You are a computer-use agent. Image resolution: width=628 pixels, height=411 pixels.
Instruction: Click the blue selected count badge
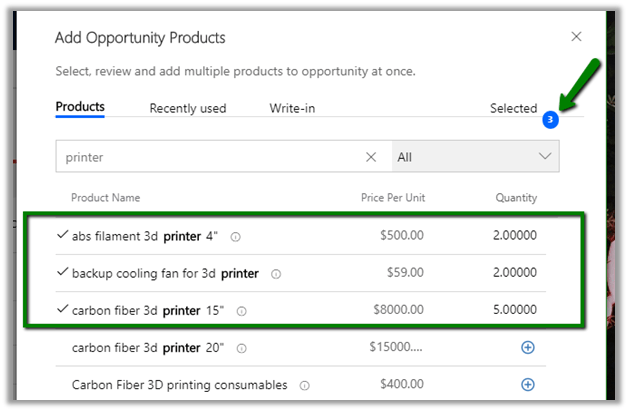coord(550,120)
